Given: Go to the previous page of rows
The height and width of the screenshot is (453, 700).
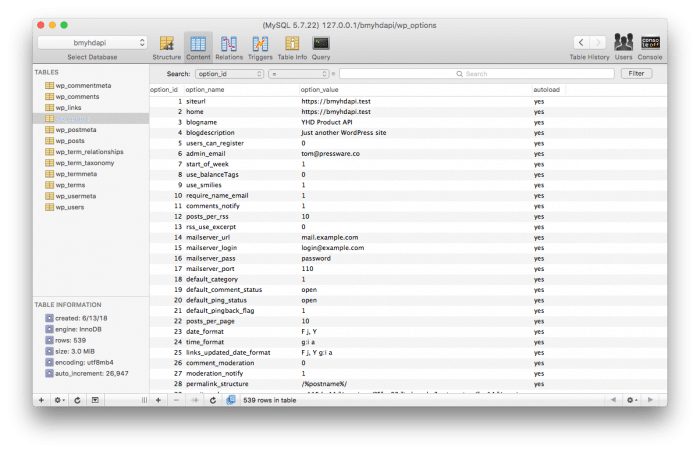Looking at the screenshot, I should [613, 400].
